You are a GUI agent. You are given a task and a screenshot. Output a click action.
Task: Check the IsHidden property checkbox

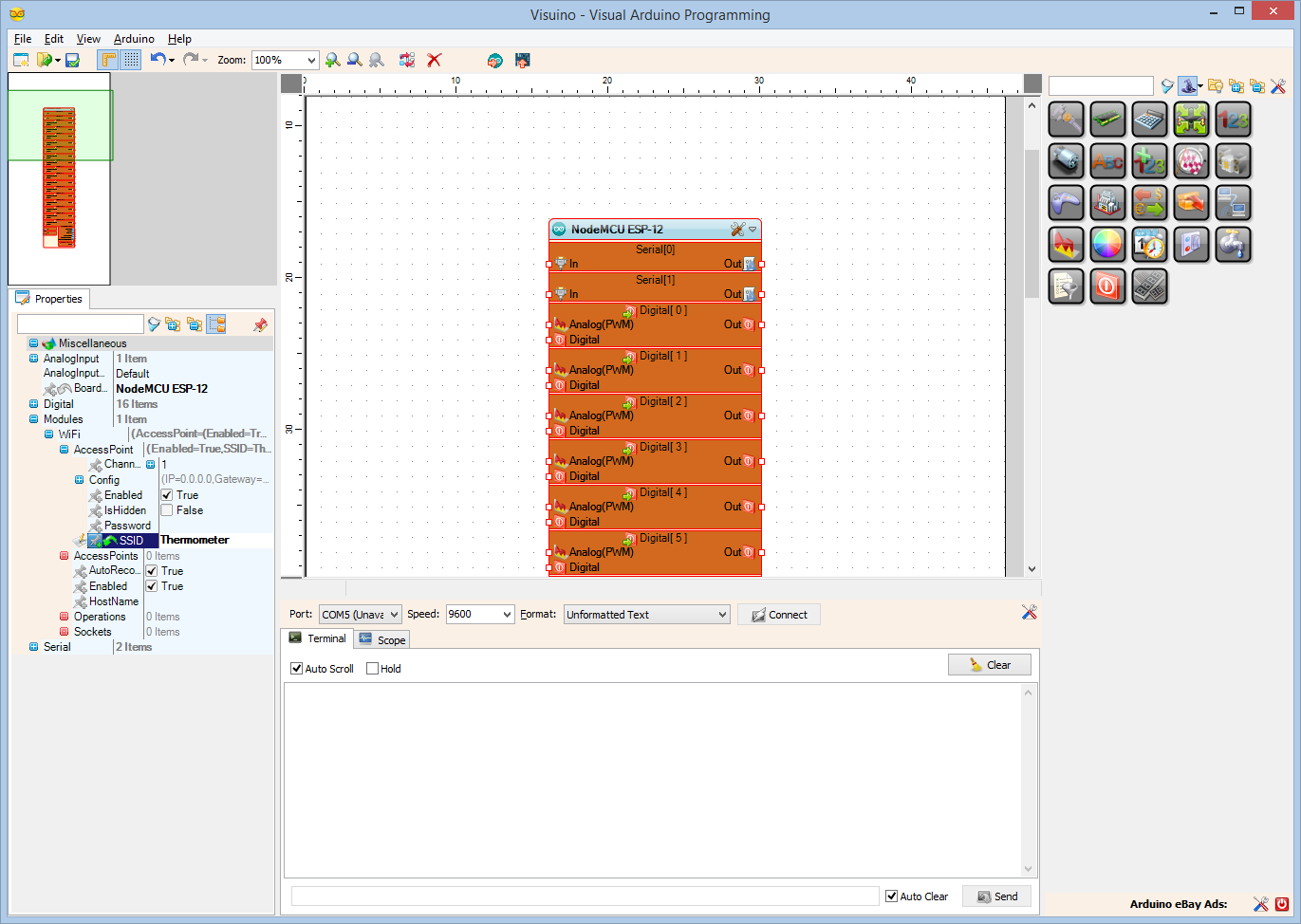pyautogui.click(x=167, y=510)
